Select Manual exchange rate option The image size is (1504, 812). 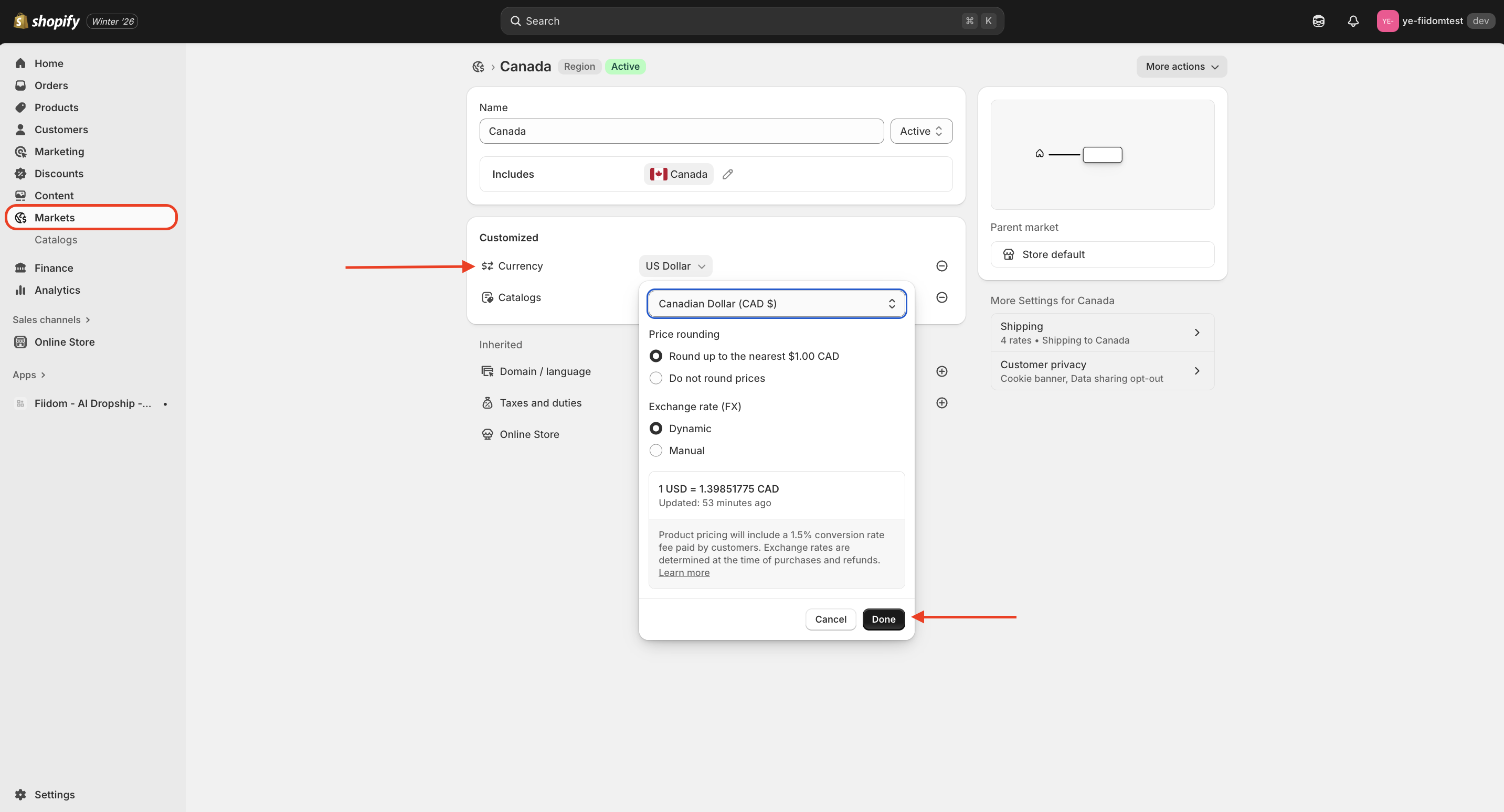click(655, 451)
